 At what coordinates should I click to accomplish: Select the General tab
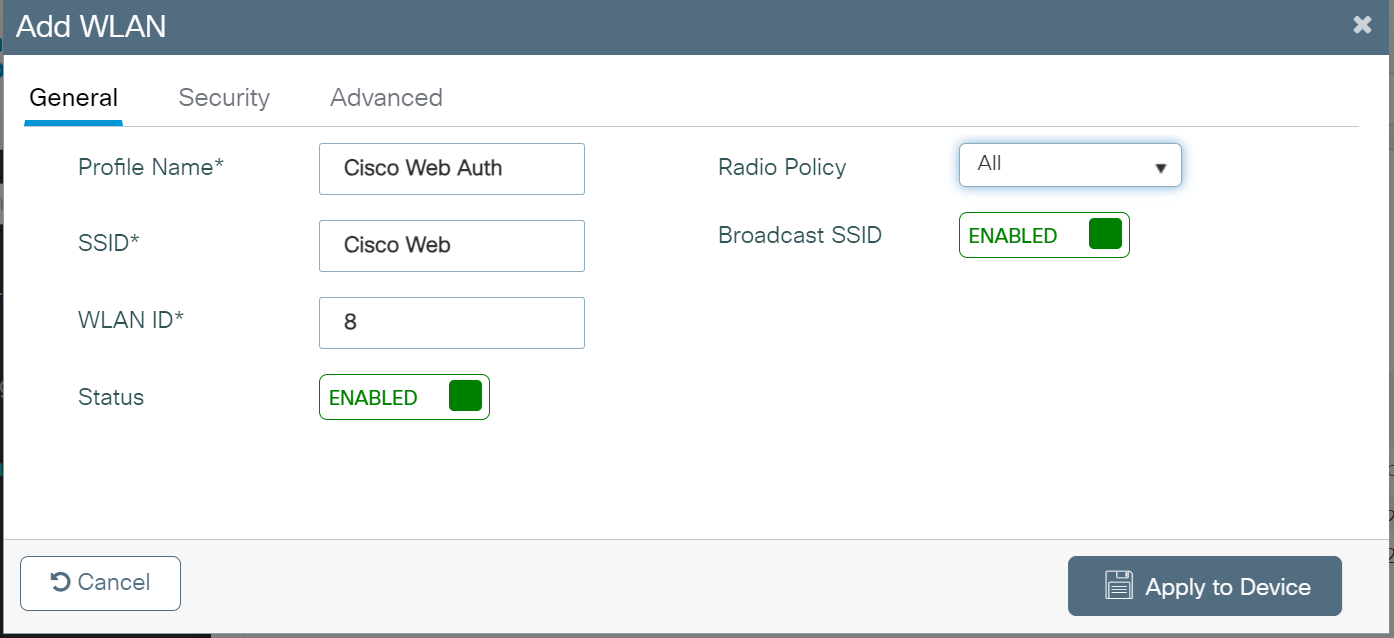click(74, 98)
